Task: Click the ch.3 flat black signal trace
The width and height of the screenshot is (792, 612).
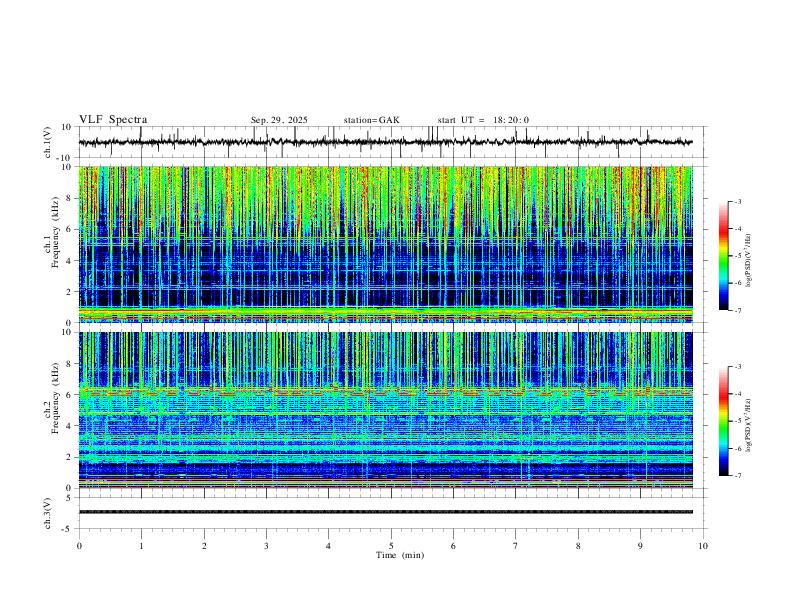Action: pos(385,512)
